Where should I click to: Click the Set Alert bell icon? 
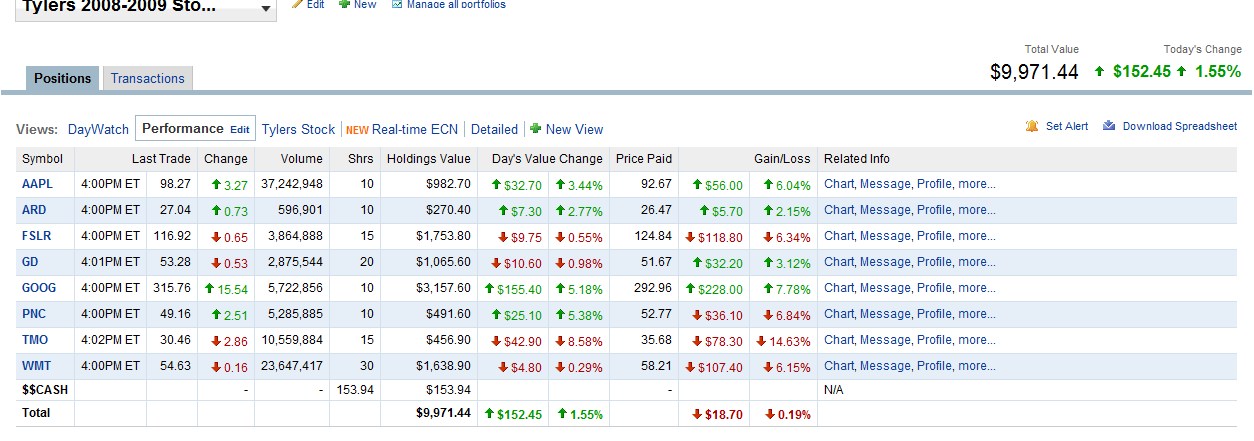pyautogui.click(x=1032, y=127)
